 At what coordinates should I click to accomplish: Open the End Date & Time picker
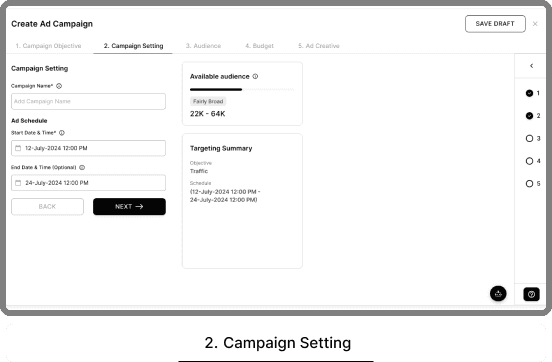click(x=88, y=183)
